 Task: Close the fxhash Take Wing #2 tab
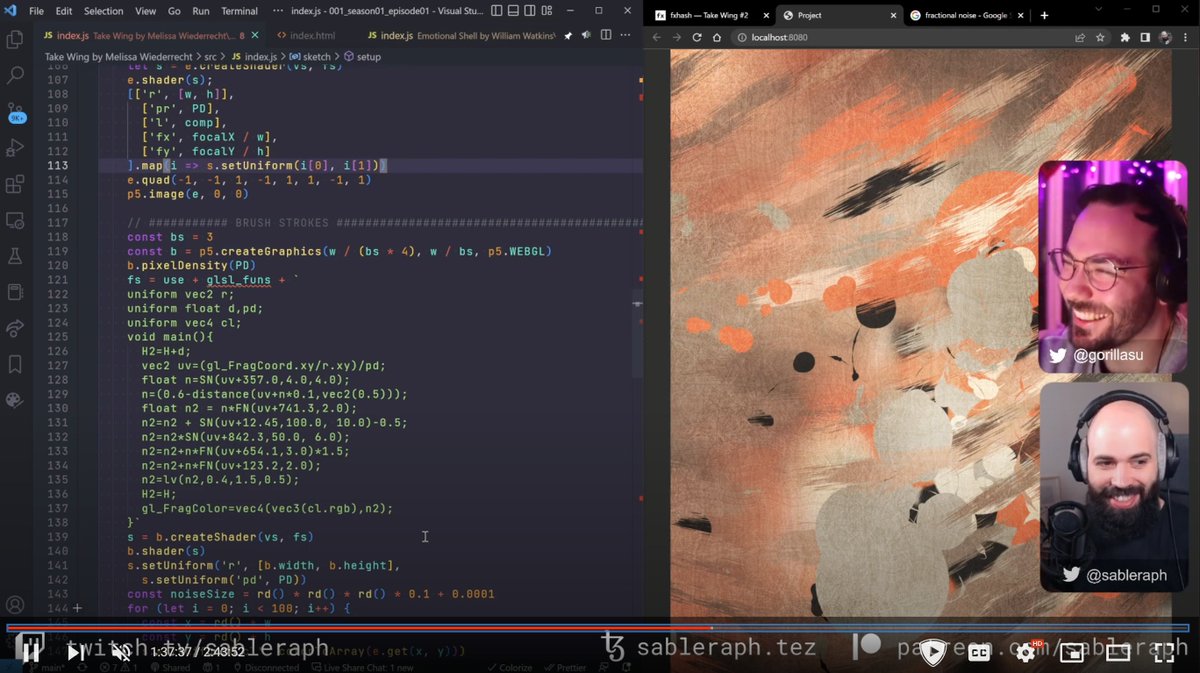click(x=764, y=15)
